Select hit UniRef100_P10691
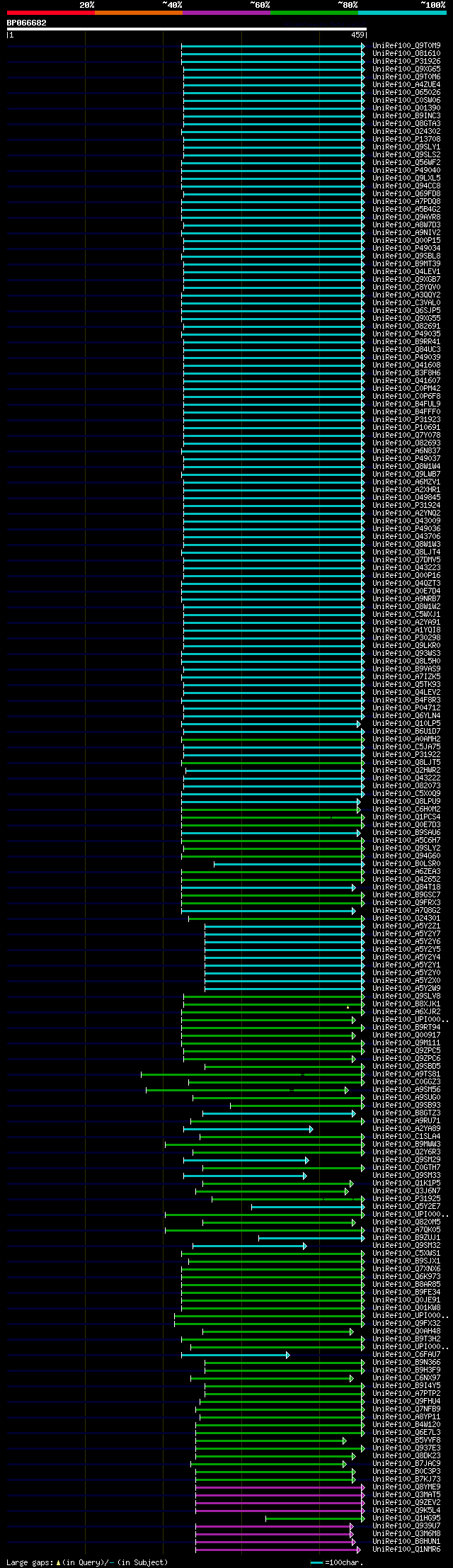Screen dimensions: 453x1568 tap(406, 428)
